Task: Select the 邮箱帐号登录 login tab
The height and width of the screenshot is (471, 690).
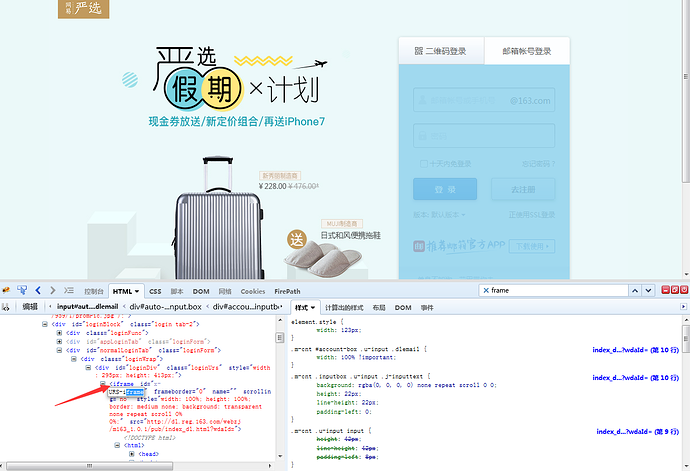Action: [x=527, y=51]
